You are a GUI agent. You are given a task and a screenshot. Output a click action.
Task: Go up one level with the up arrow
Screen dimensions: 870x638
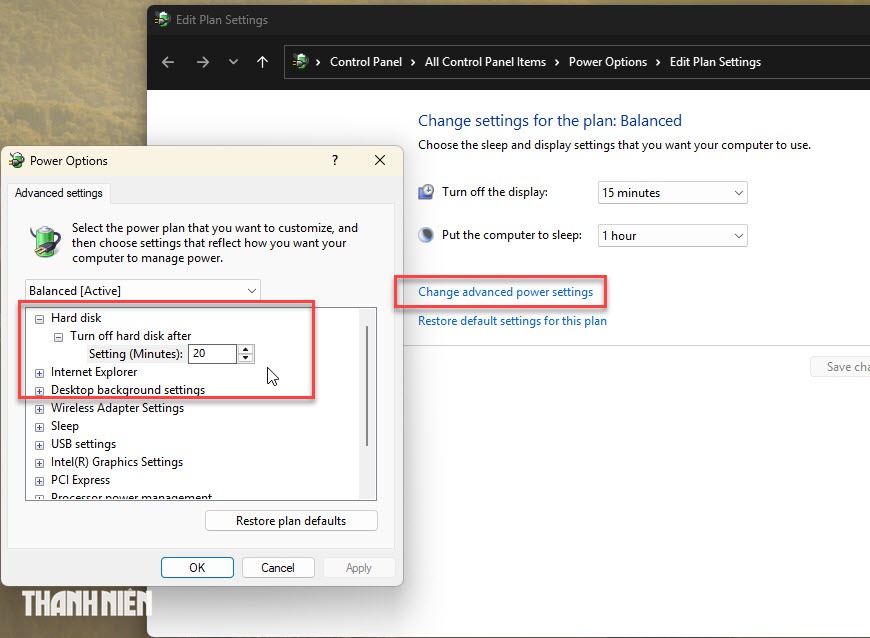[x=262, y=62]
